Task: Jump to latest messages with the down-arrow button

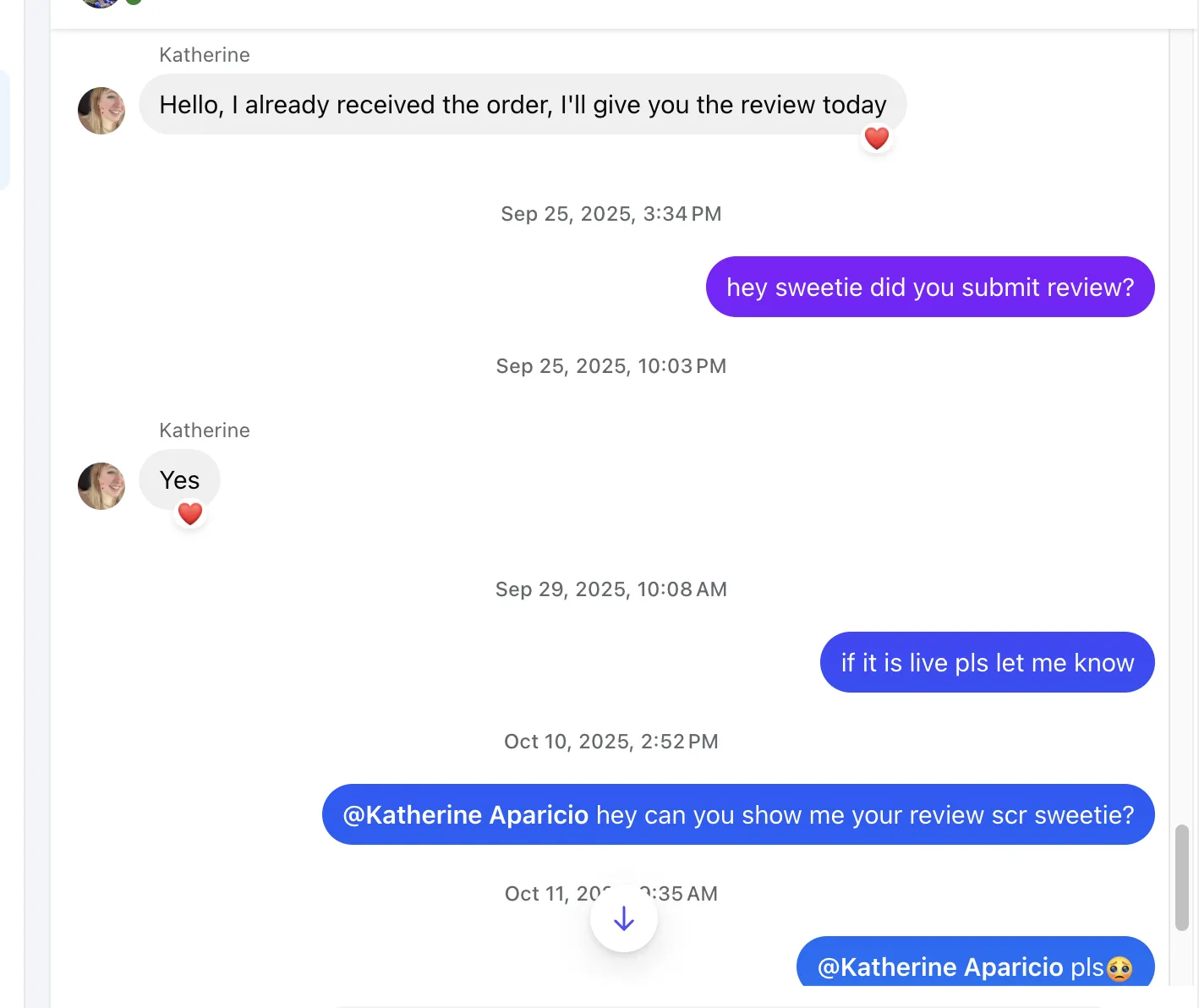Action: pyautogui.click(x=624, y=918)
